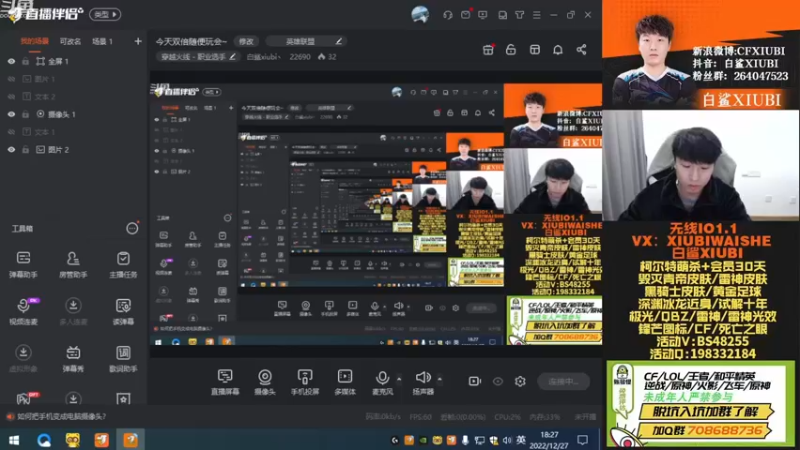Hide the 摄像头 1 source
Screen dimensions: 800x450
pyautogui.click(x=11, y=114)
